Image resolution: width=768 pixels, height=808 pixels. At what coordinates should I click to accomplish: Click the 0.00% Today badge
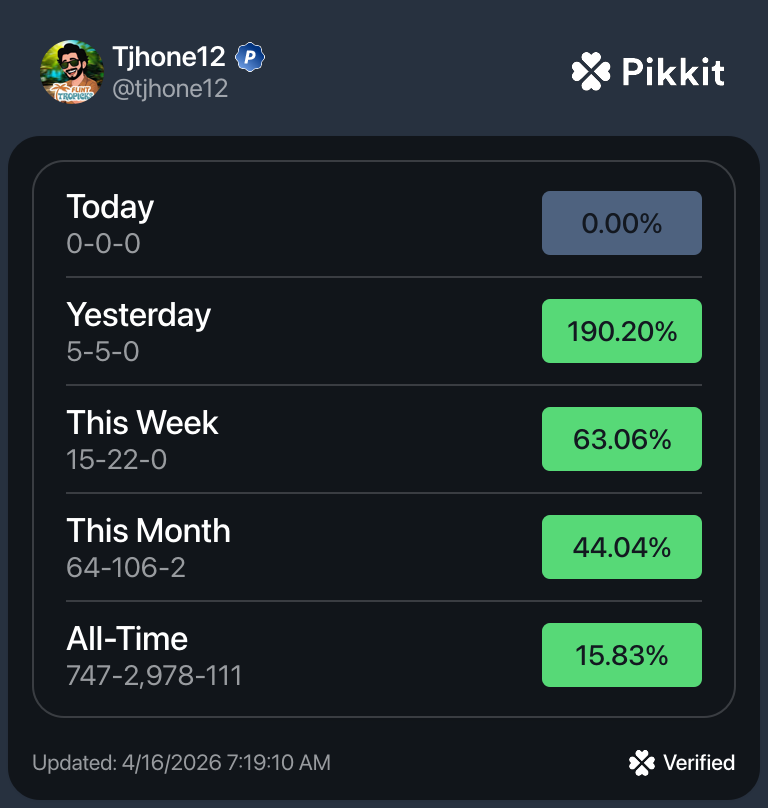point(621,223)
